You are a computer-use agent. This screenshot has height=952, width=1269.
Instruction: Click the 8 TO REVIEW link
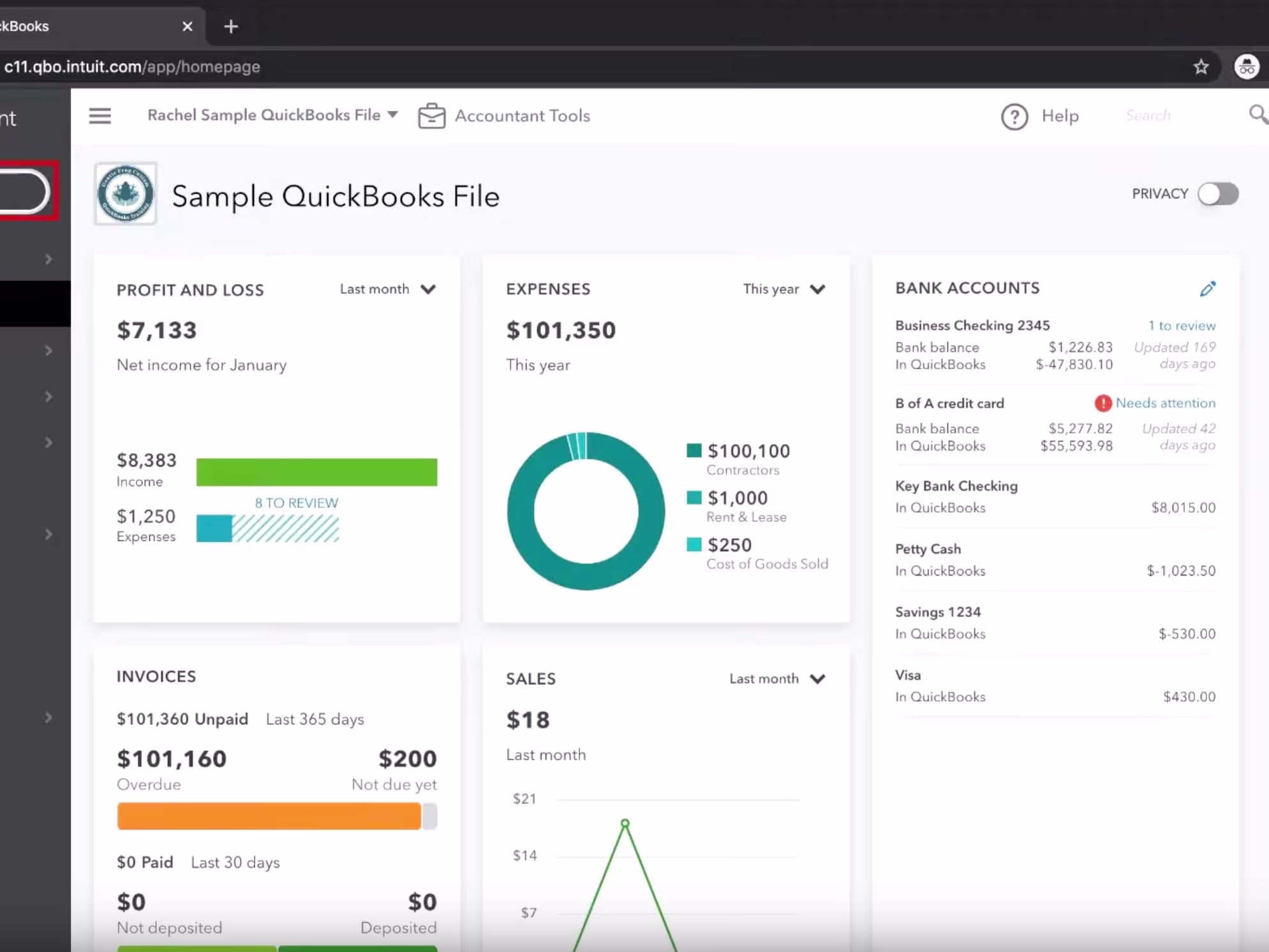(296, 503)
